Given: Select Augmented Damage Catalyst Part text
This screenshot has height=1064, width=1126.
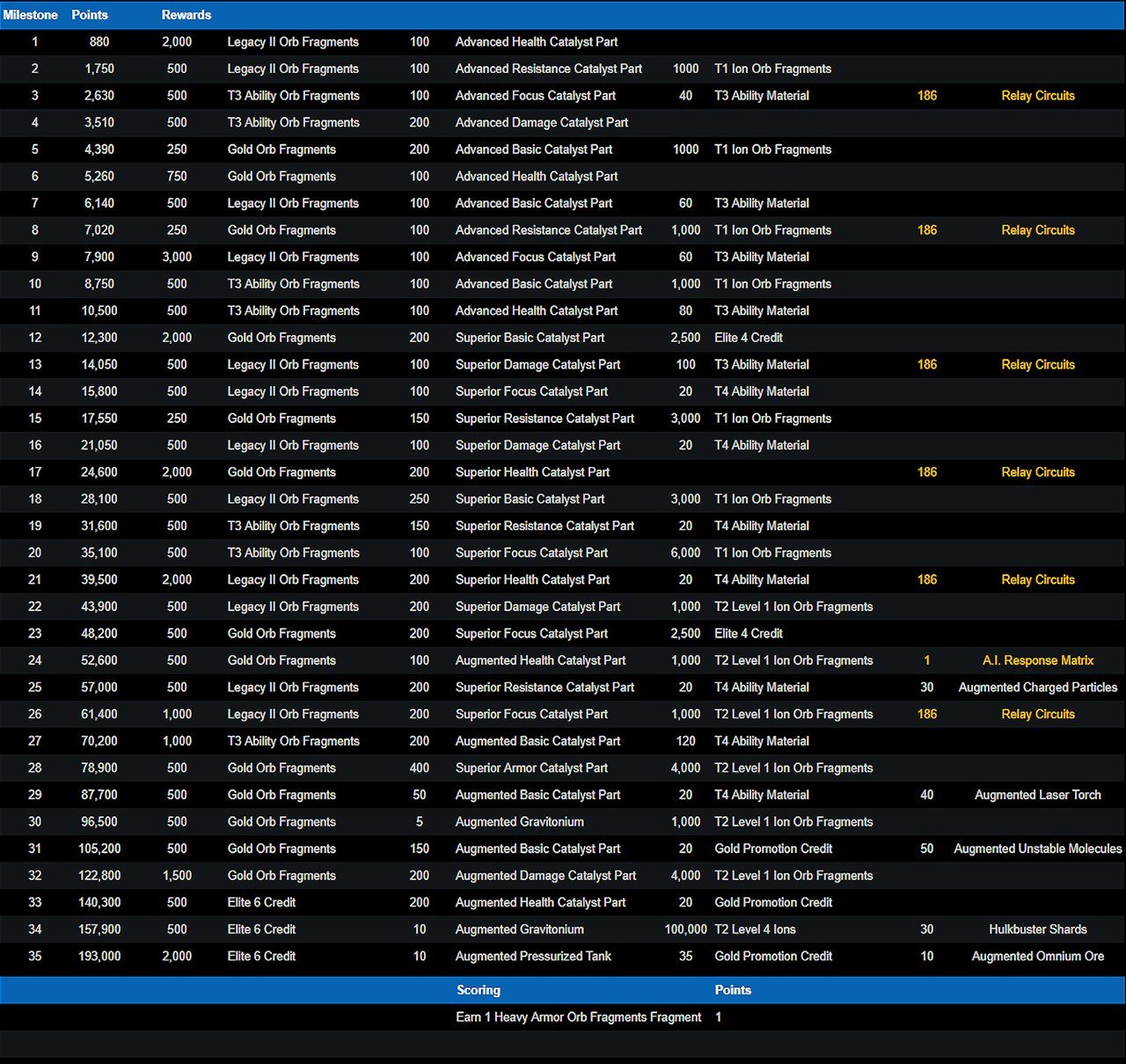Looking at the screenshot, I should (545, 876).
